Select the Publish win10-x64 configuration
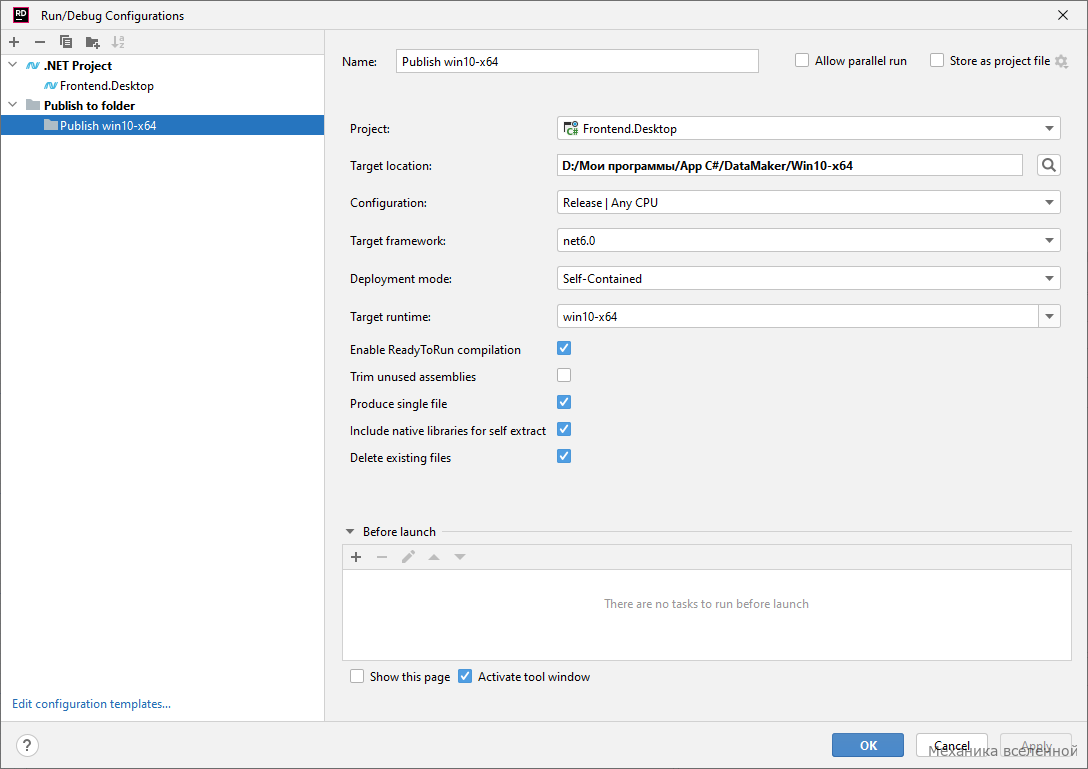1088x769 pixels. click(x=162, y=126)
